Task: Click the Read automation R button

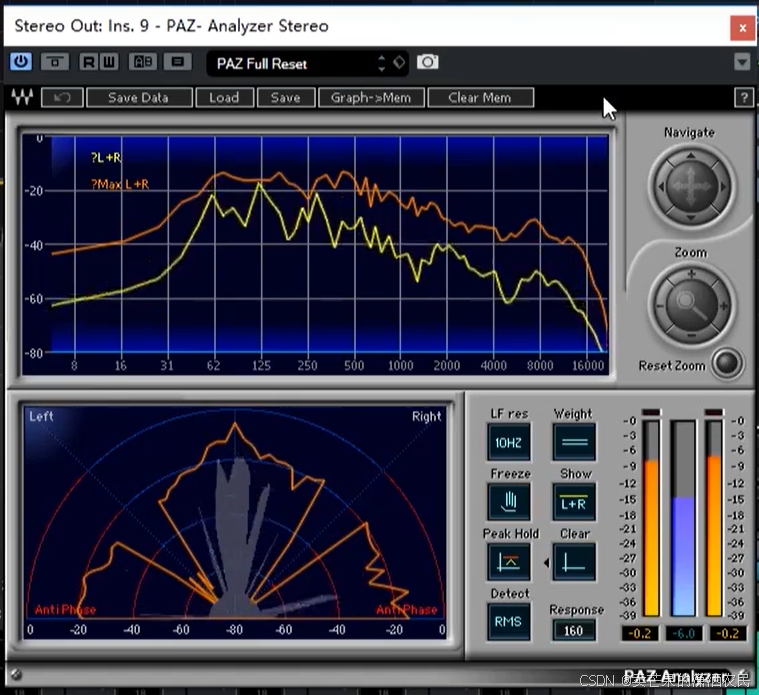Action: click(x=89, y=62)
